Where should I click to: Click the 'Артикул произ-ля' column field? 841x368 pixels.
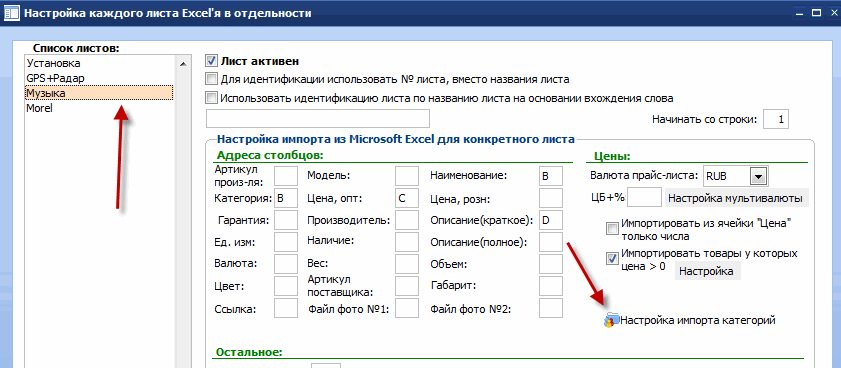click(x=285, y=176)
